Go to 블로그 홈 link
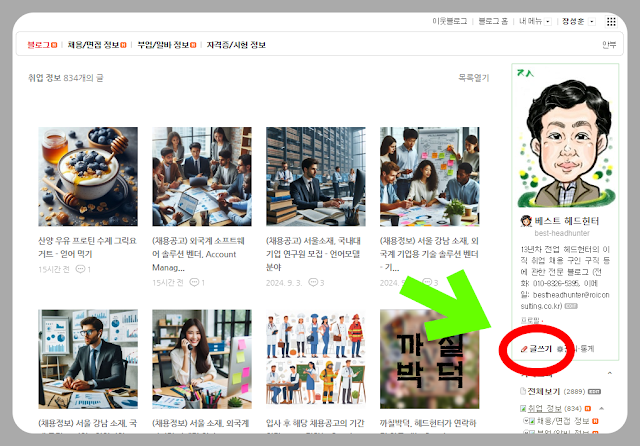The height and width of the screenshot is (446, 640). [493, 21]
